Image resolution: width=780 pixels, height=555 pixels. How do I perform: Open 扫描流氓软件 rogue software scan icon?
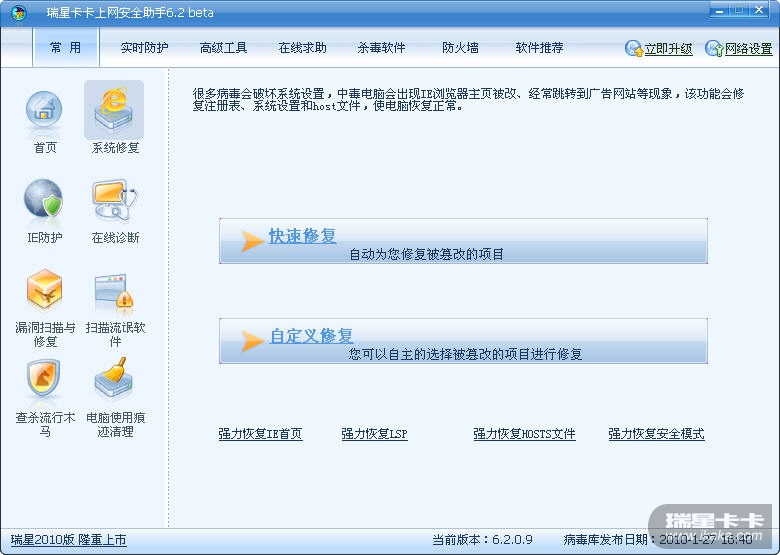(x=114, y=290)
